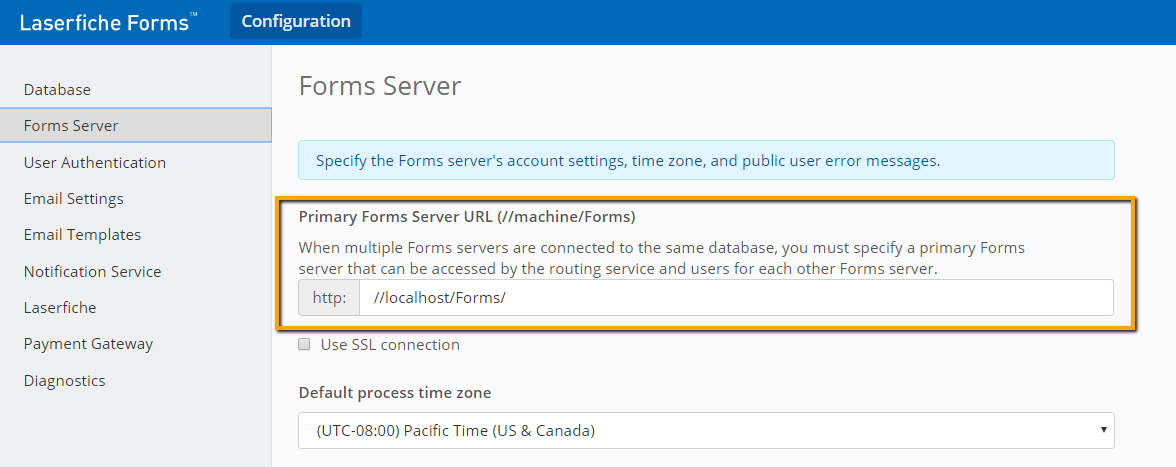Select the Laserfiche sidebar entry

click(x=60, y=307)
